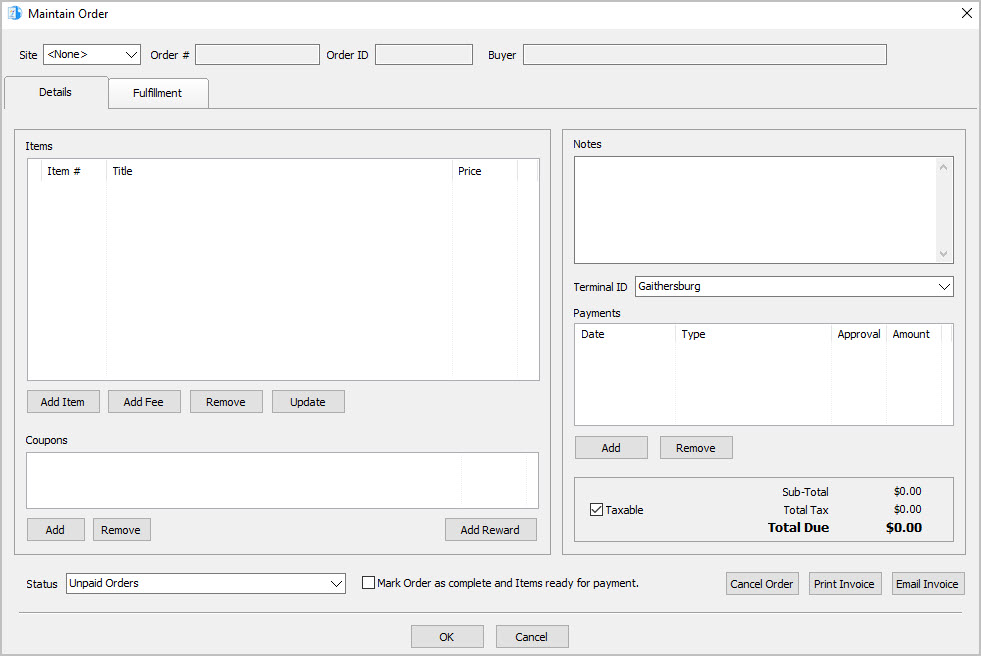Click the Title column header in Items
The height and width of the screenshot is (656, 981).
[279, 171]
